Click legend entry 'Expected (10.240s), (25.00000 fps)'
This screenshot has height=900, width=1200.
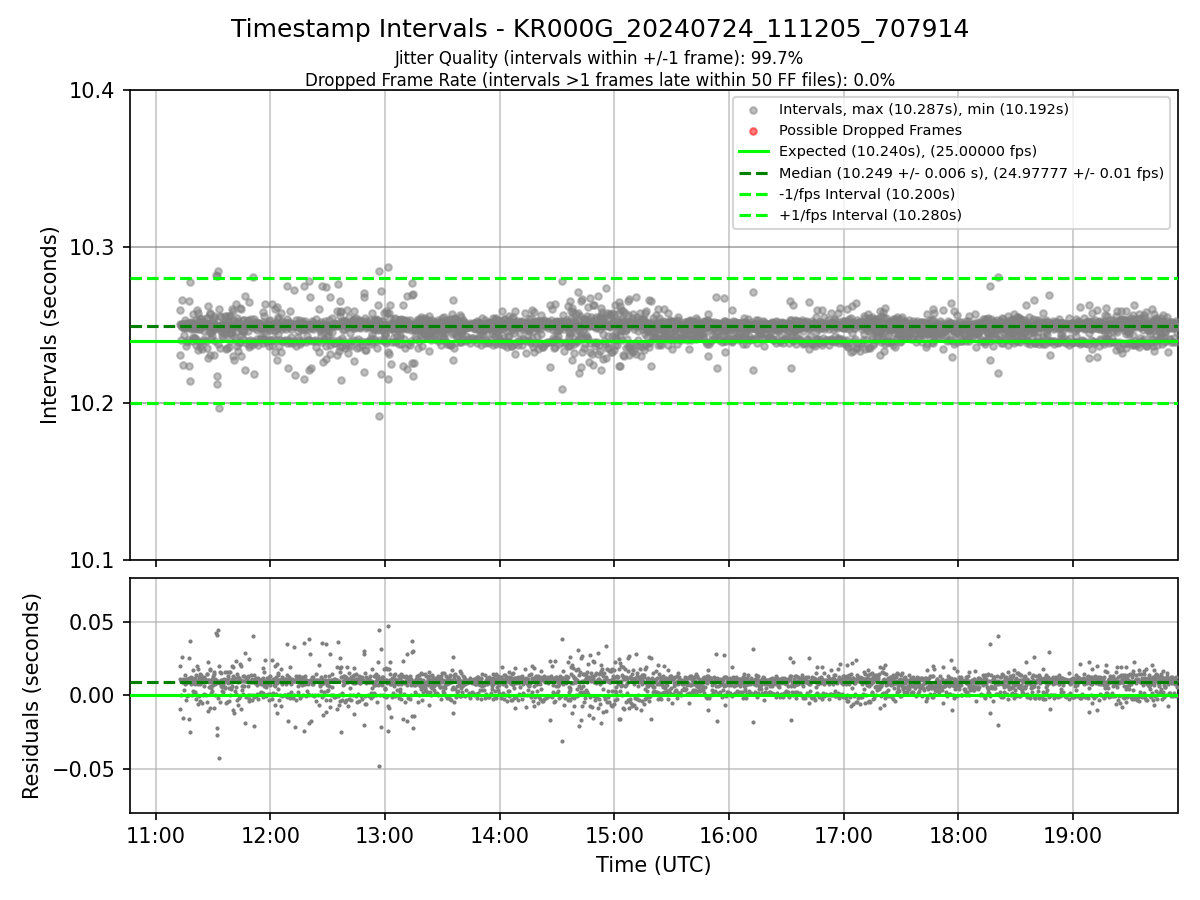point(908,151)
